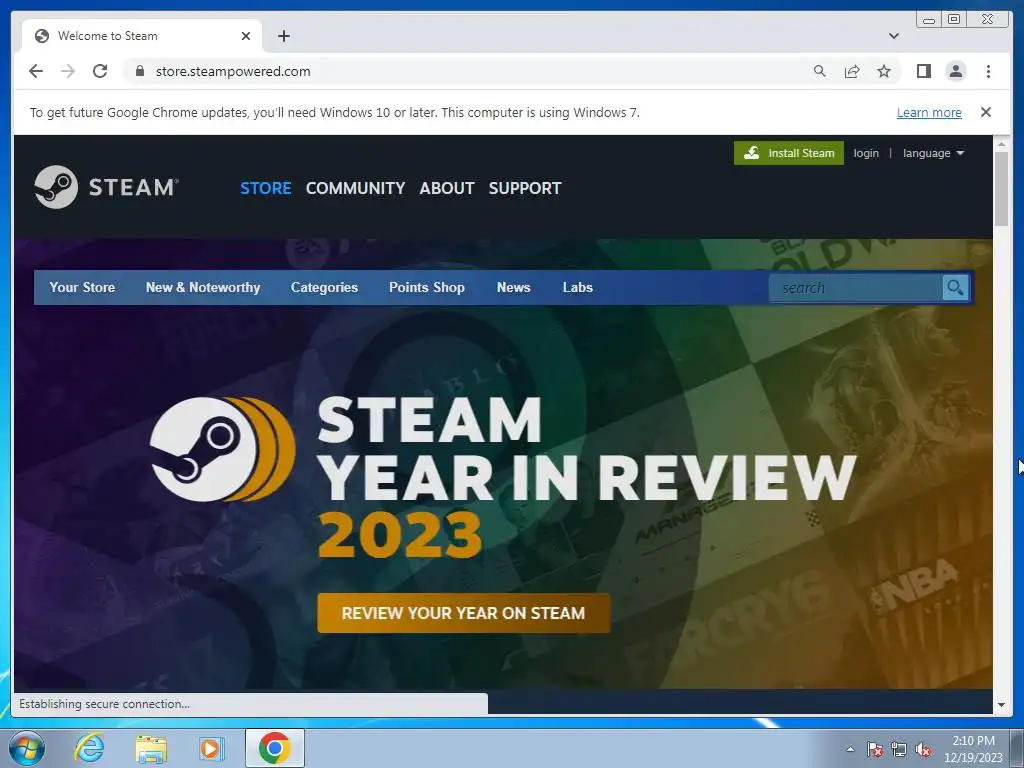Viewport: 1024px width, 768px height.
Task: Dismiss the Chrome update notification bar
Action: (x=986, y=112)
